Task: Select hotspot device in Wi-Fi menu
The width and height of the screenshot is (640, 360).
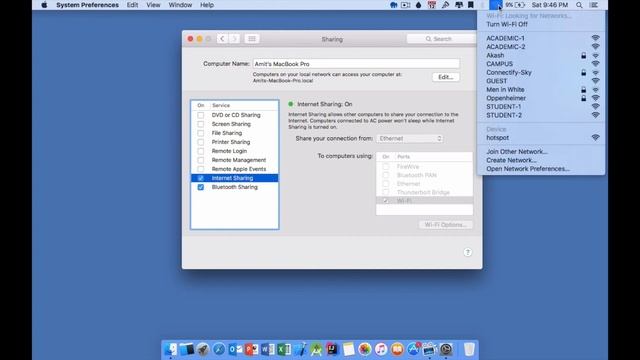Action: click(x=541, y=138)
